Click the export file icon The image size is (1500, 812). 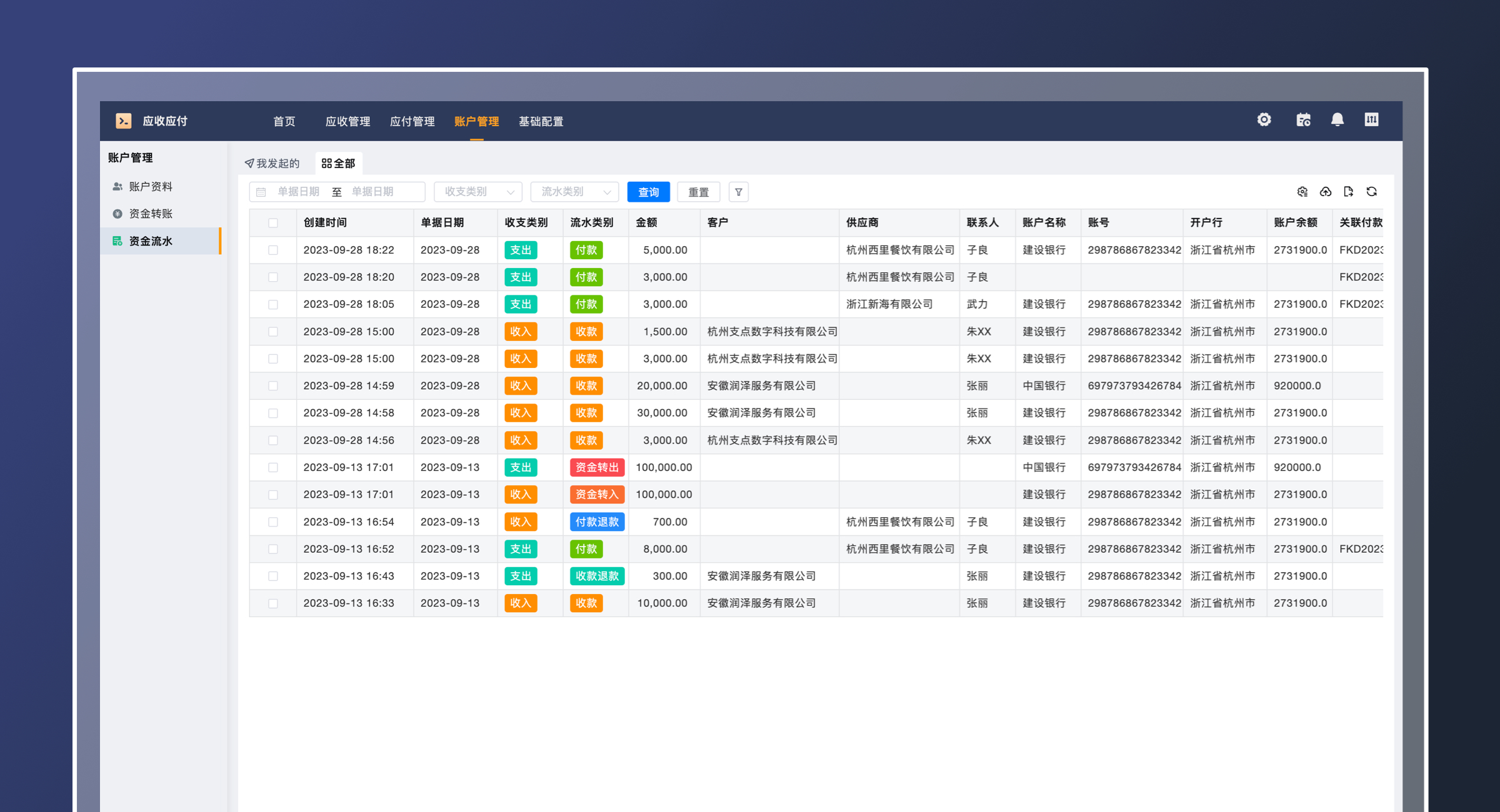point(1348,192)
